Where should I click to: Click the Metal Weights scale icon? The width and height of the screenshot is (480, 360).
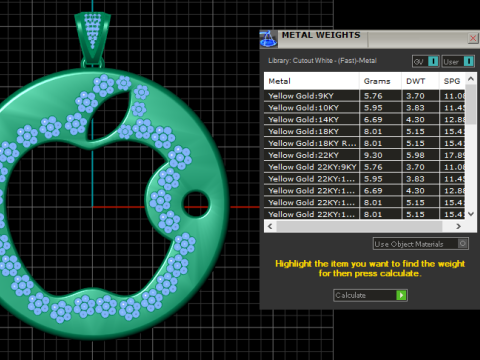(x=268, y=39)
